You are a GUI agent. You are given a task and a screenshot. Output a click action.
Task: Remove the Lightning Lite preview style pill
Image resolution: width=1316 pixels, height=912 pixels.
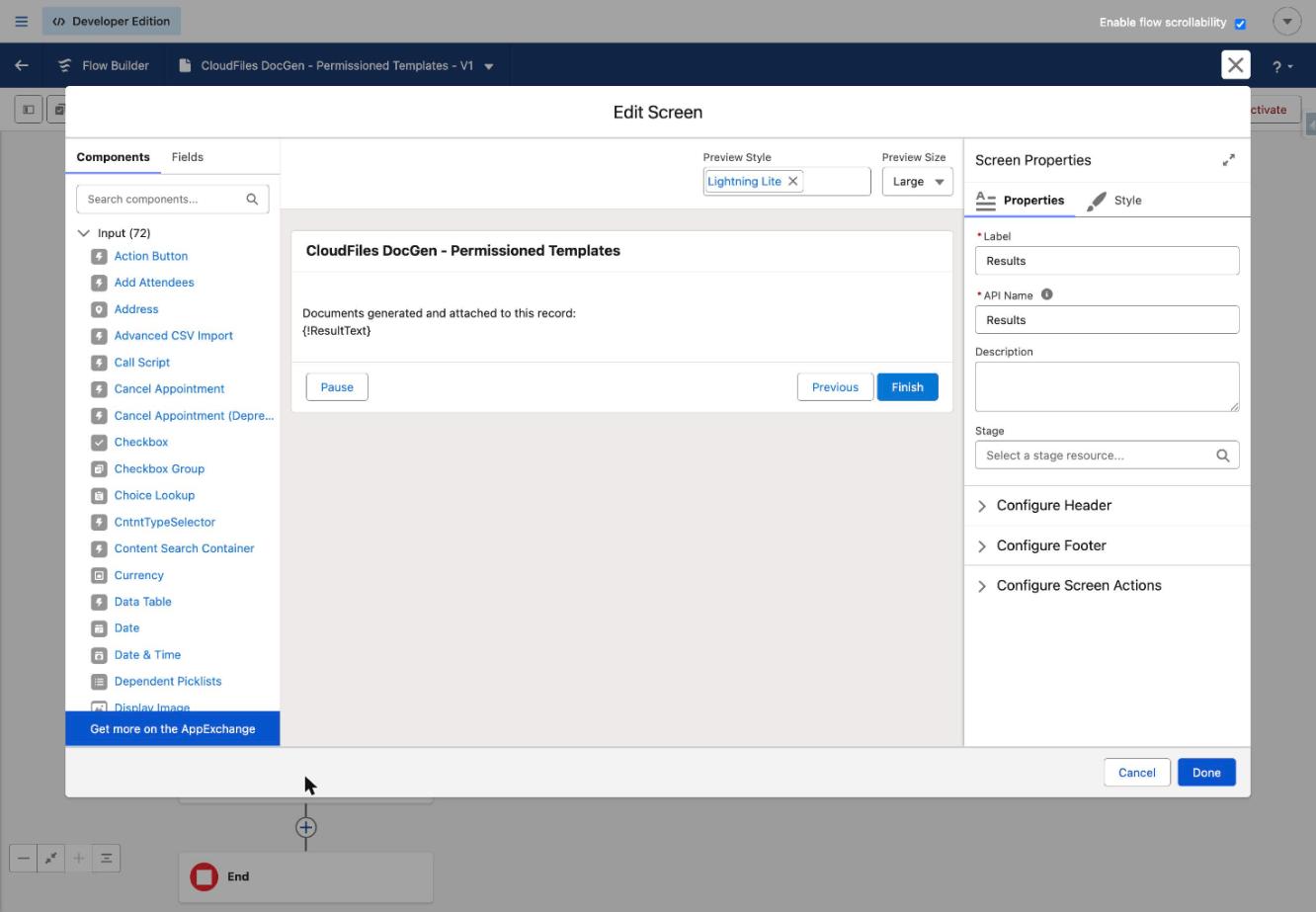pyautogui.click(x=792, y=182)
